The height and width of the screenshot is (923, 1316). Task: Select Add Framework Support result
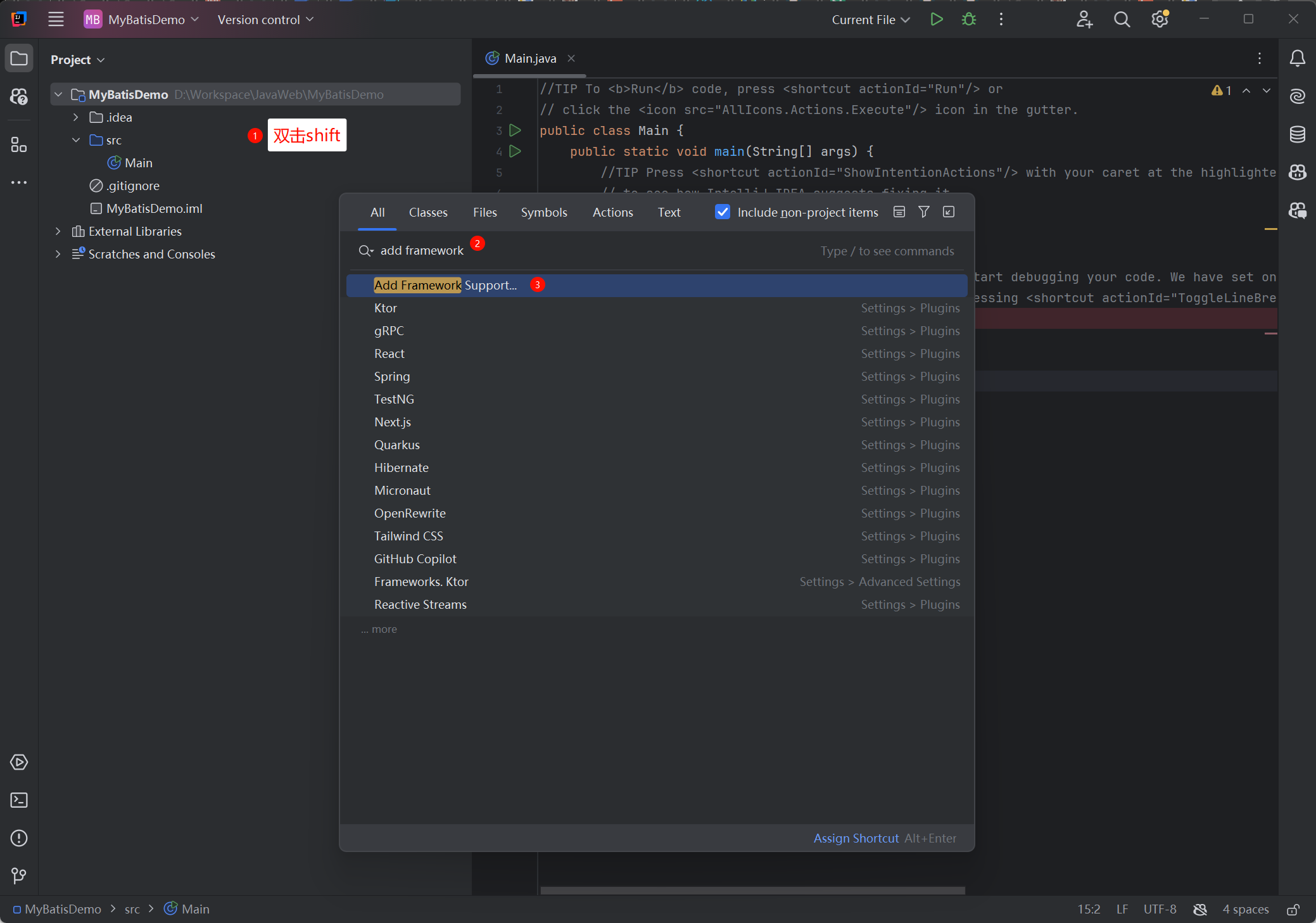[x=445, y=285]
